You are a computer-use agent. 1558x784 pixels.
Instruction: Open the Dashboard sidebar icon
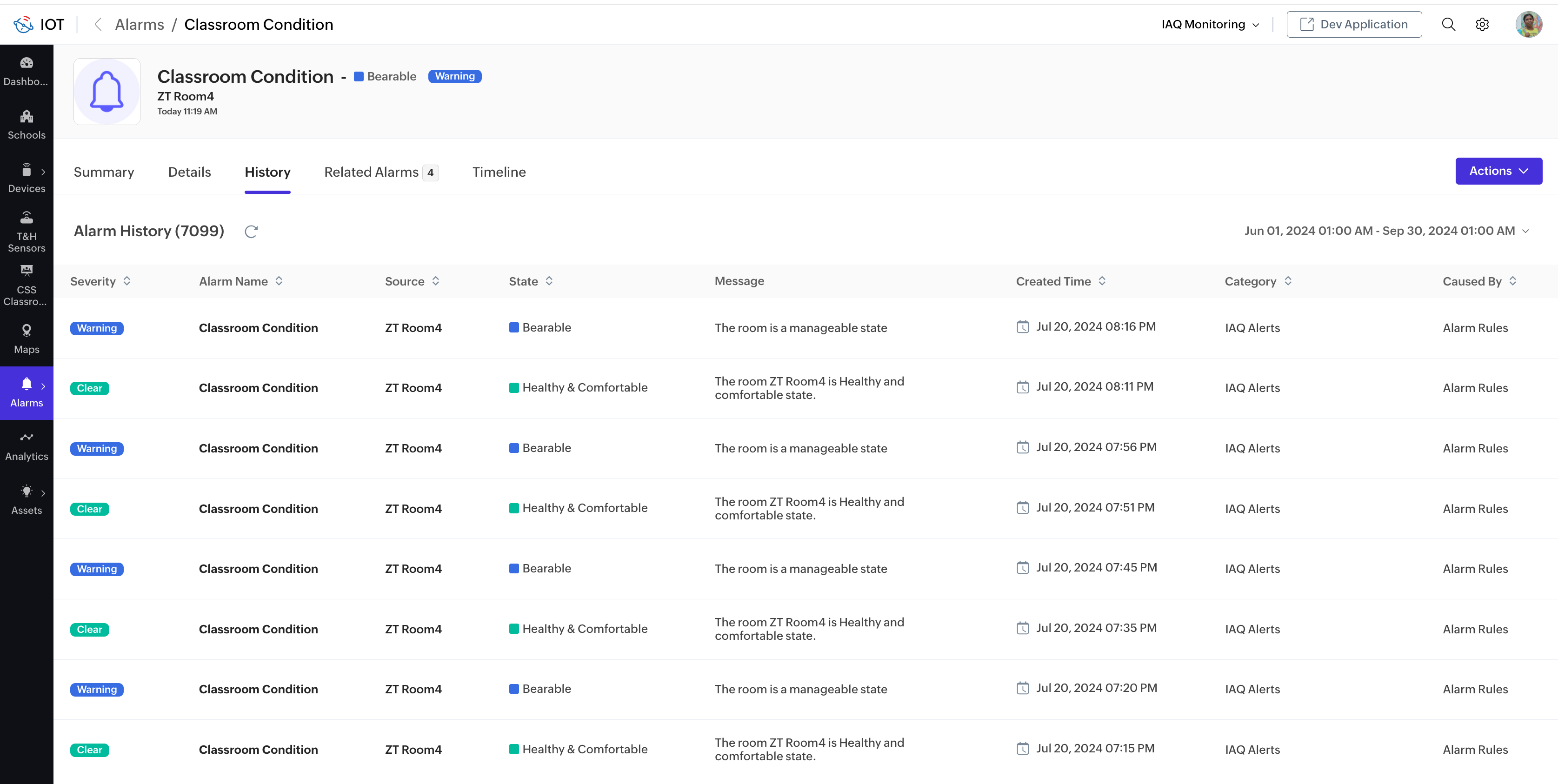26,71
